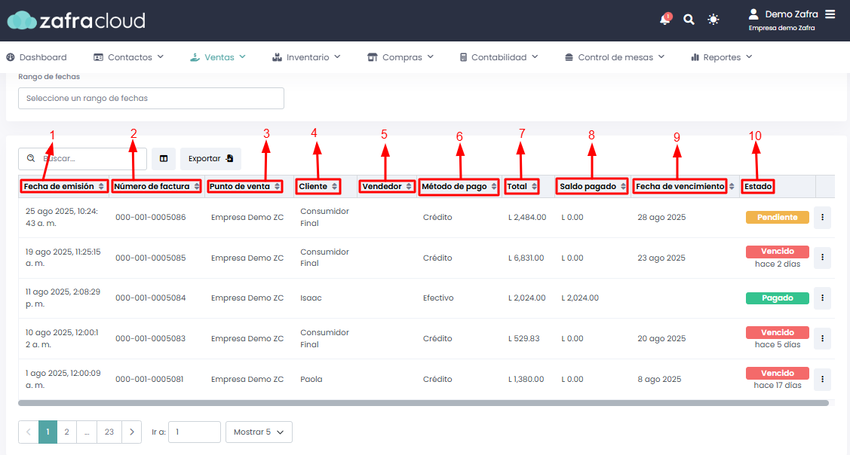Open actions menu for invoice 000-001-0005084
850x455 pixels.
[x=822, y=298]
